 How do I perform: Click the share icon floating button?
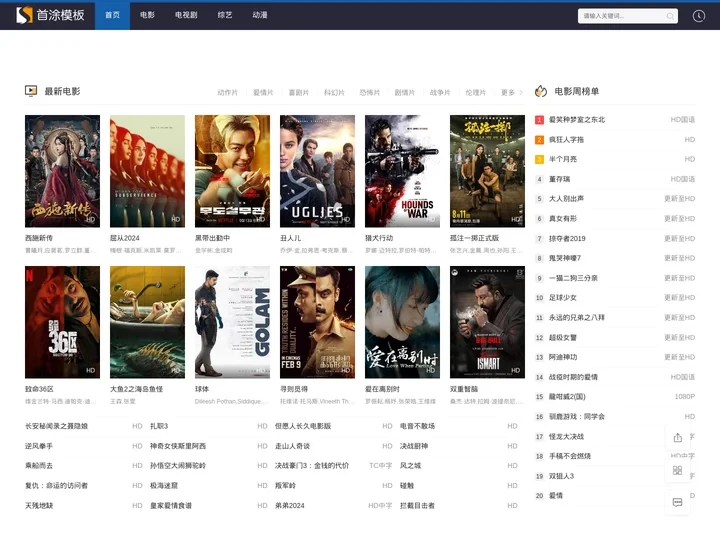tap(677, 438)
